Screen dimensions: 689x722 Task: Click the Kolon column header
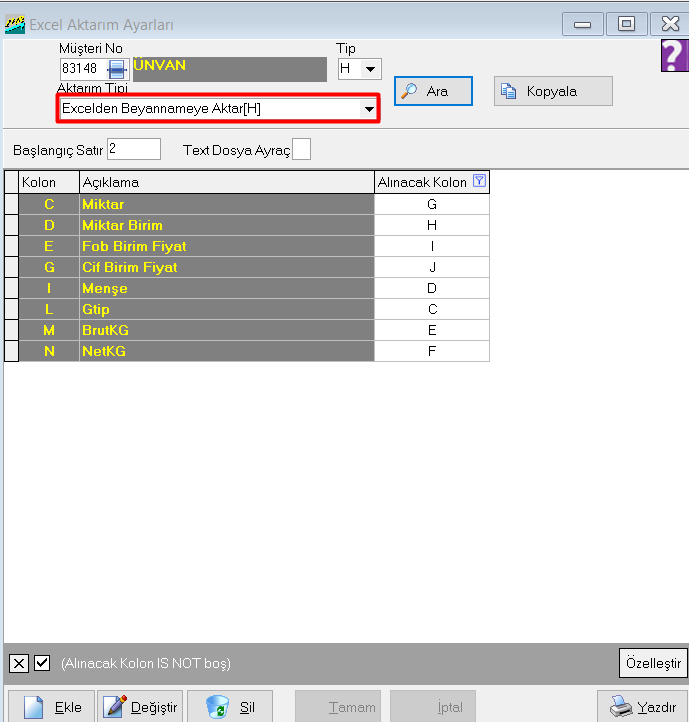pos(49,182)
